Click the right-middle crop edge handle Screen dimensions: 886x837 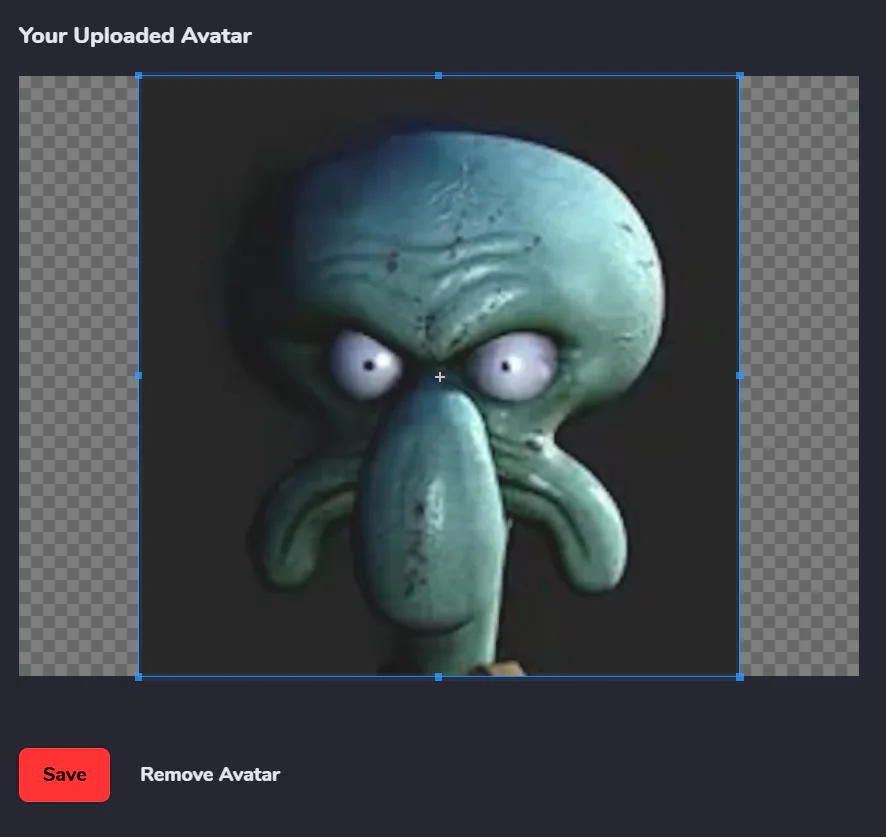(x=740, y=375)
